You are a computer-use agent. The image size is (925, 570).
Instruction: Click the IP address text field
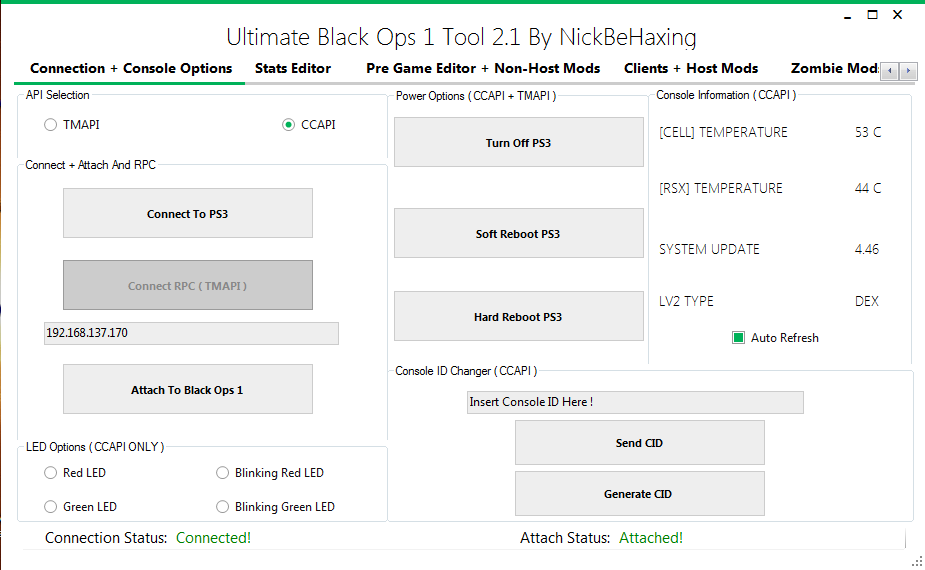[190, 333]
